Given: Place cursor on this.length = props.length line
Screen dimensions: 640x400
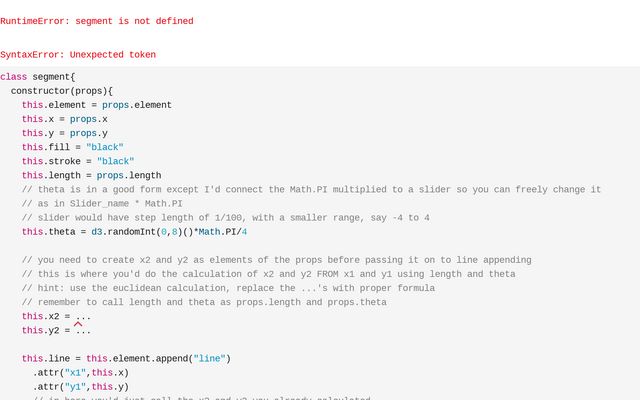Looking at the screenshot, I should pyautogui.click(x=92, y=175).
